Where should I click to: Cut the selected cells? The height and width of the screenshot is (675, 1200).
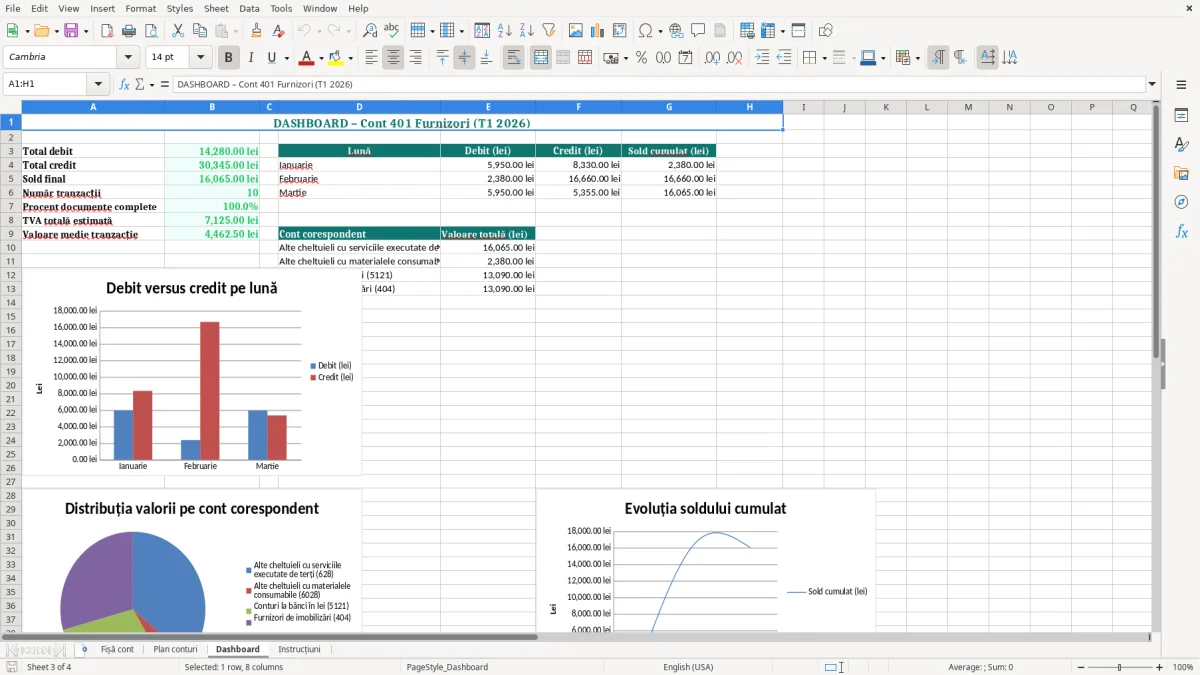point(178,31)
